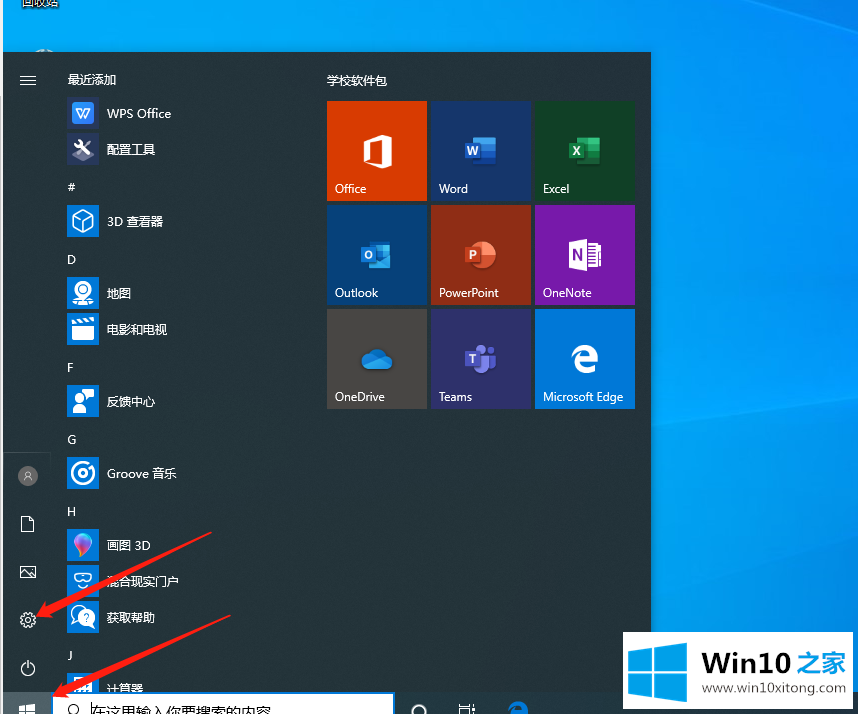Click the Office tile

377,151
